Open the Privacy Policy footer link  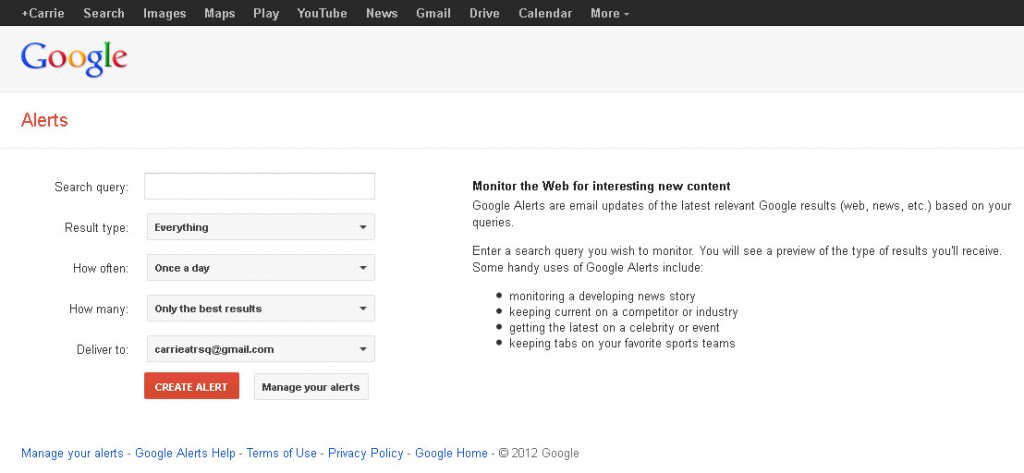(x=366, y=453)
